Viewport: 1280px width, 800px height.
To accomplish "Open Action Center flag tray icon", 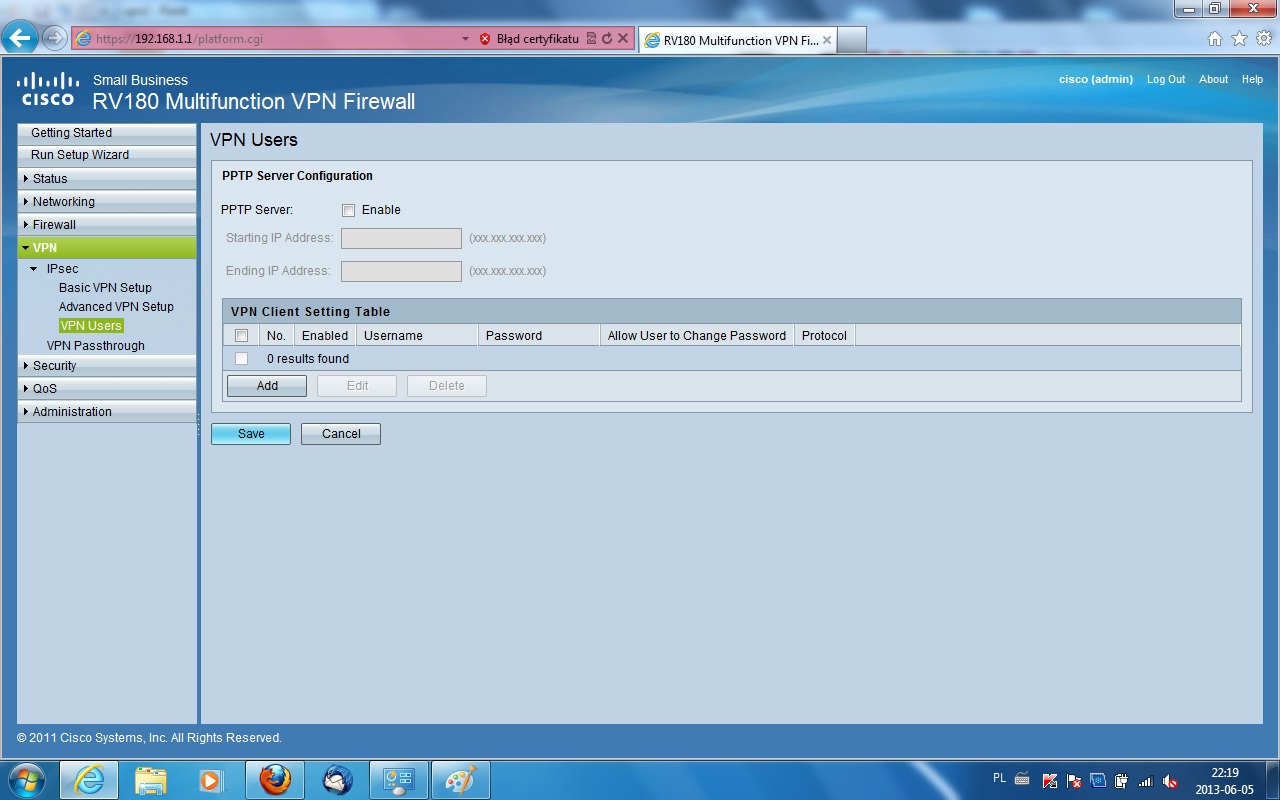I will tap(1074, 781).
